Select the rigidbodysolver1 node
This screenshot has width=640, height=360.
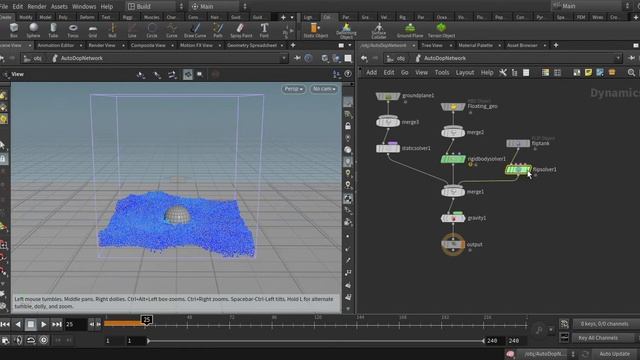pyautogui.click(x=453, y=159)
